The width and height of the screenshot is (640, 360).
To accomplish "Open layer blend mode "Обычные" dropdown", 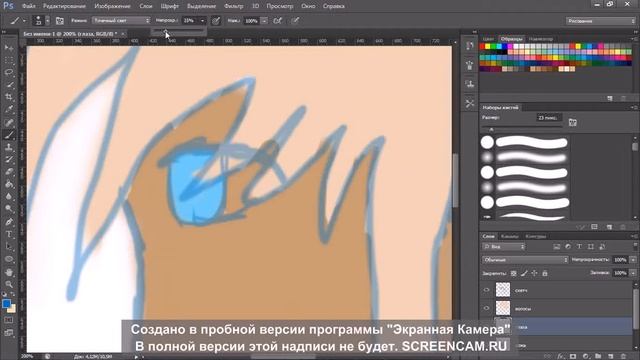I will click(525, 260).
